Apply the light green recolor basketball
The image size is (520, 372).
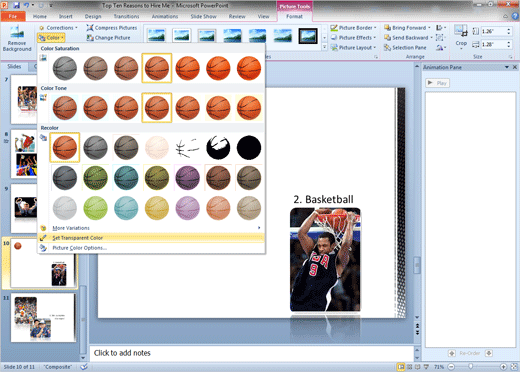tap(96, 208)
